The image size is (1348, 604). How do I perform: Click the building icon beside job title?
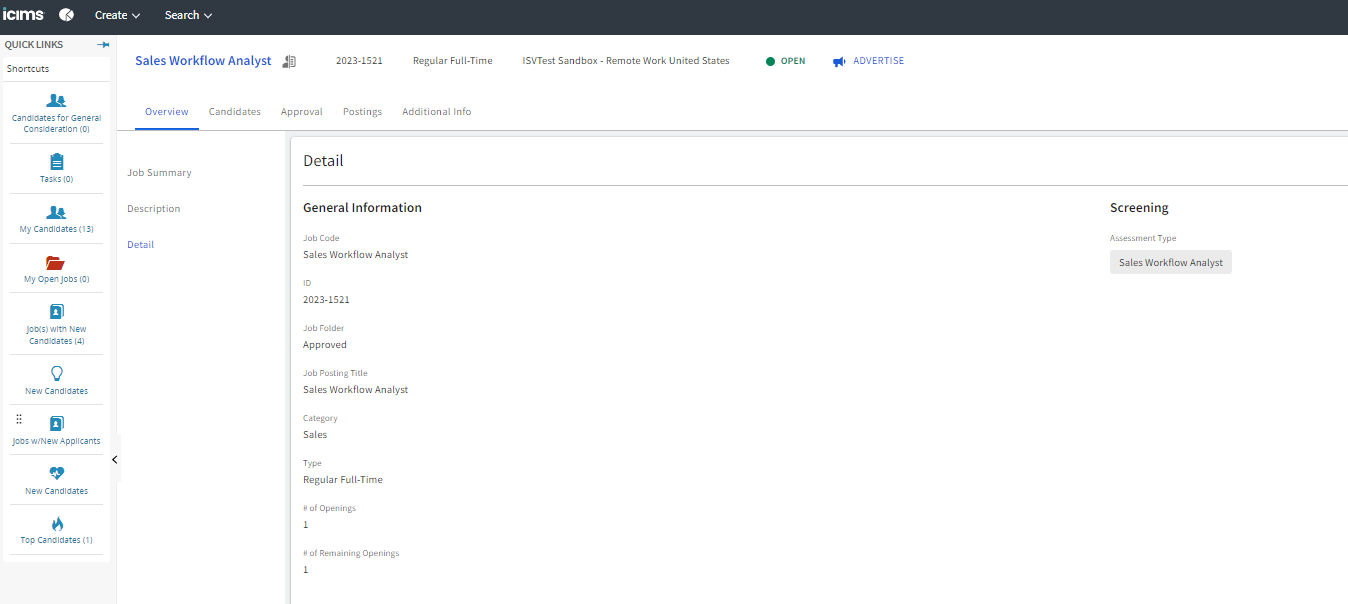289,62
